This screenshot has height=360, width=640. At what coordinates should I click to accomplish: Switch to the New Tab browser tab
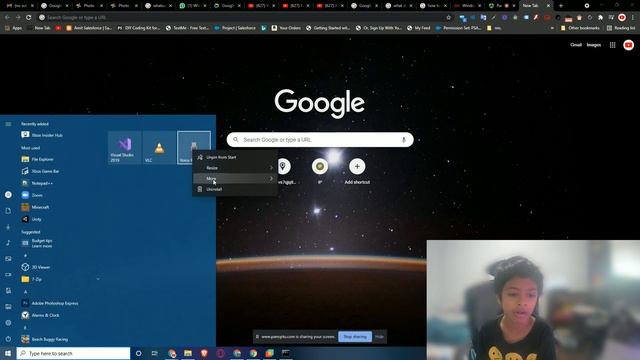click(536, 6)
